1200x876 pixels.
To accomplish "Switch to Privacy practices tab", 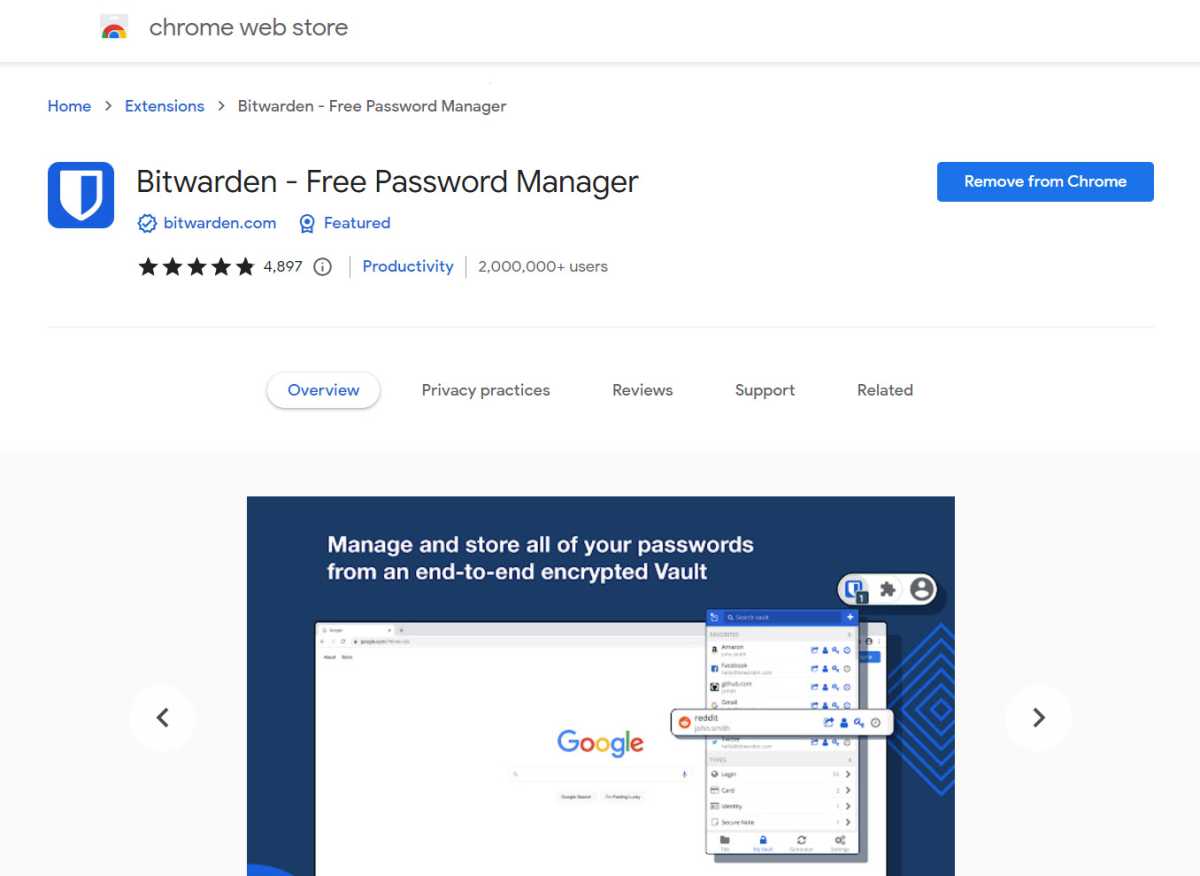I will coord(486,390).
